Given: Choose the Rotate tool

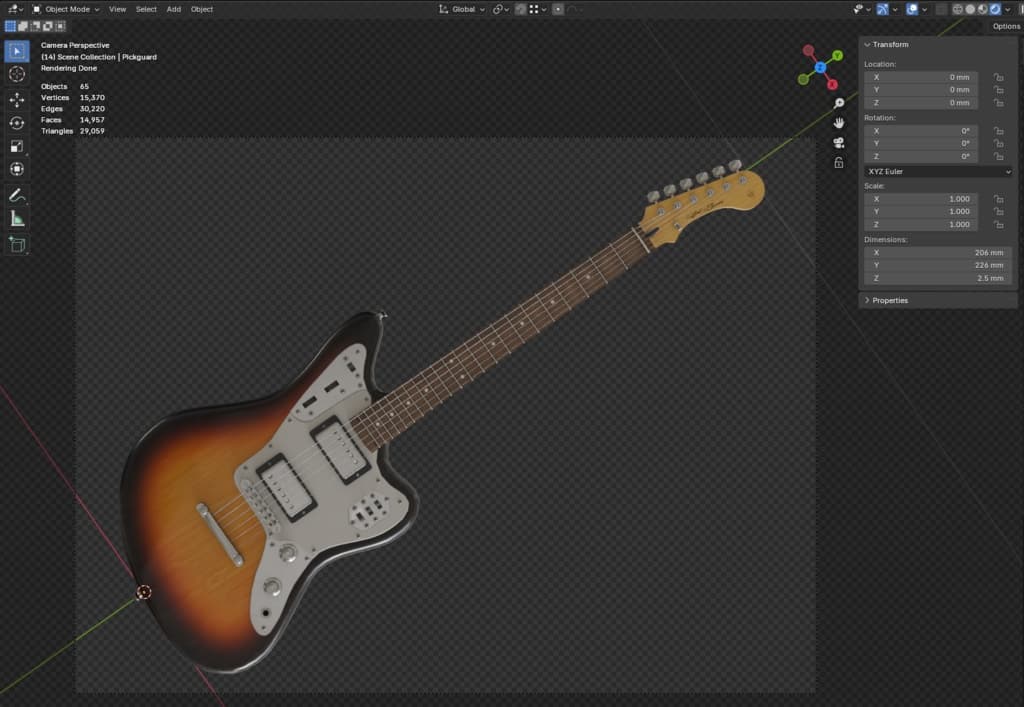Looking at the screenshot, I should tap(17, 123).
